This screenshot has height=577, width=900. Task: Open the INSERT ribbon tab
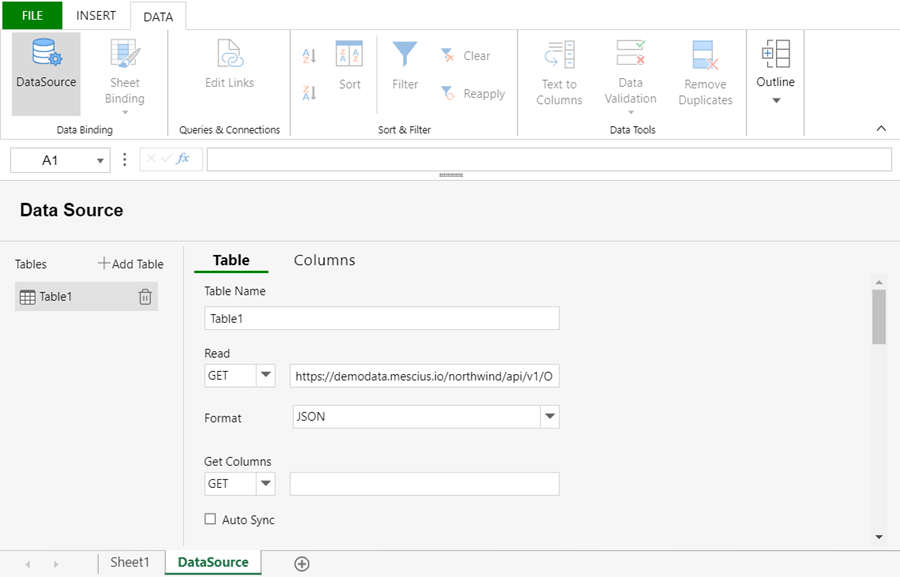coord(96,16)
